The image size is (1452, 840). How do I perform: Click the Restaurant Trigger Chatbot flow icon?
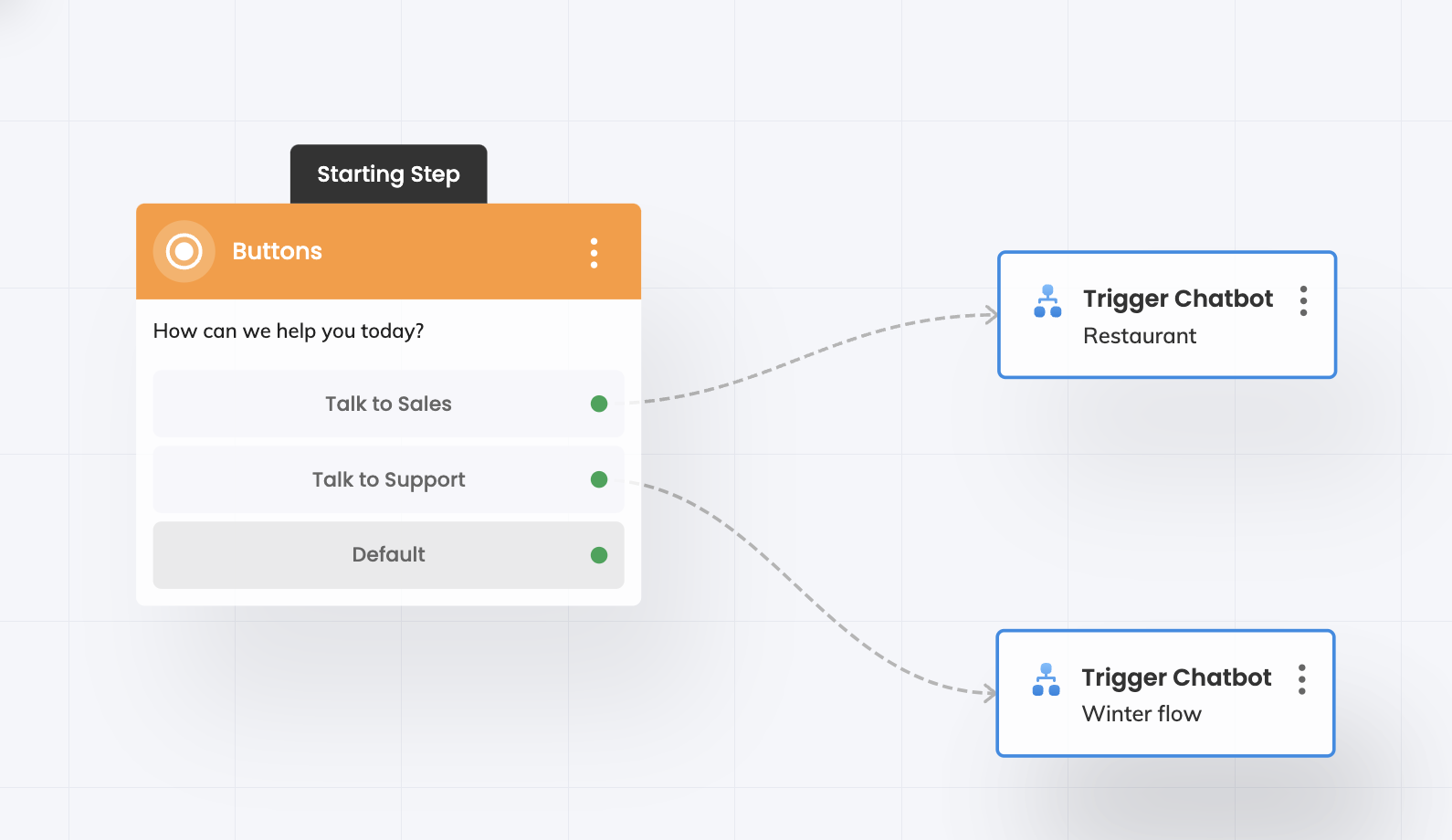point(1047,301)
